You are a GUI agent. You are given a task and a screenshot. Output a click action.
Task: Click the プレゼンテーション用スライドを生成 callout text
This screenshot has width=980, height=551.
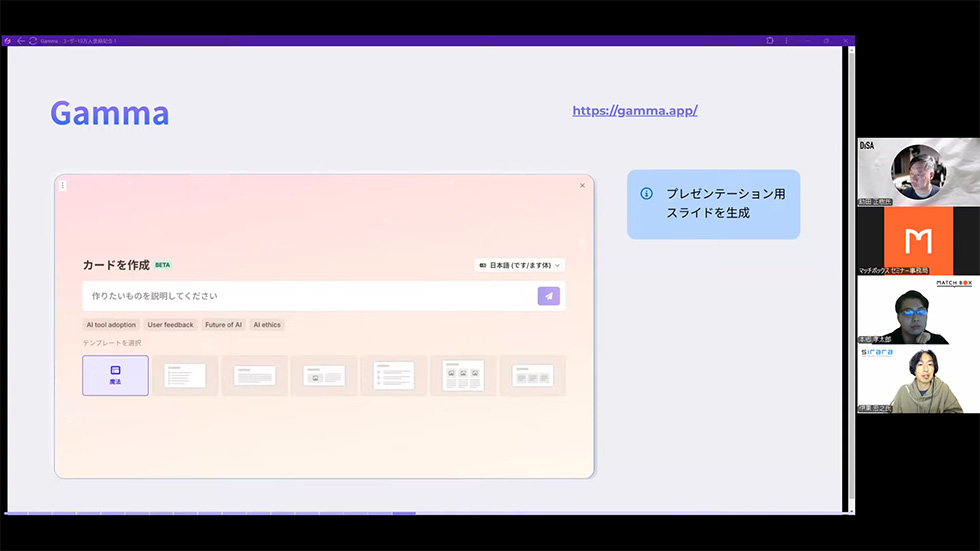tap(726, 204)
